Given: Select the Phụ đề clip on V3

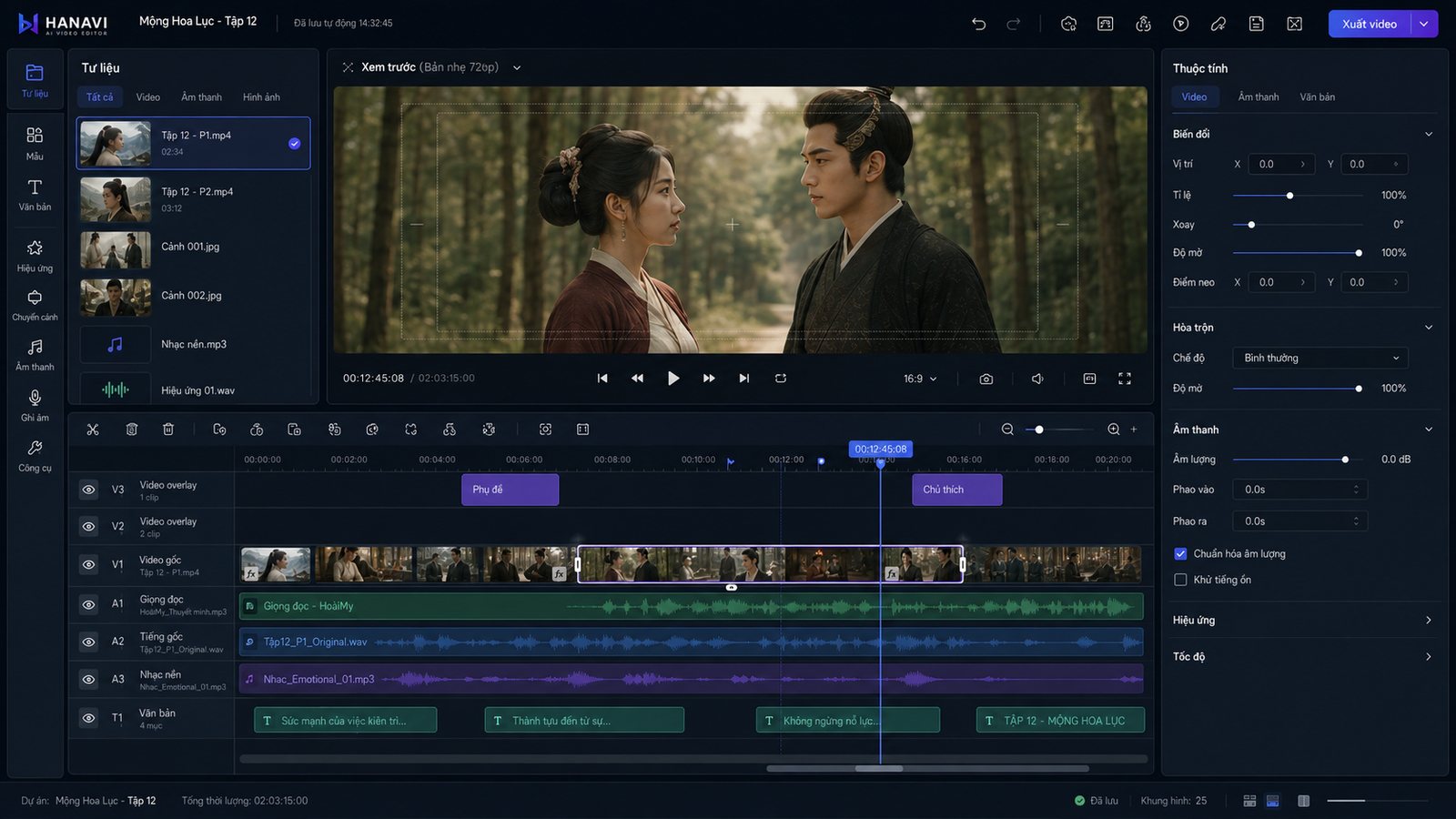Looking at the screenshot, I should coord(510,490).
